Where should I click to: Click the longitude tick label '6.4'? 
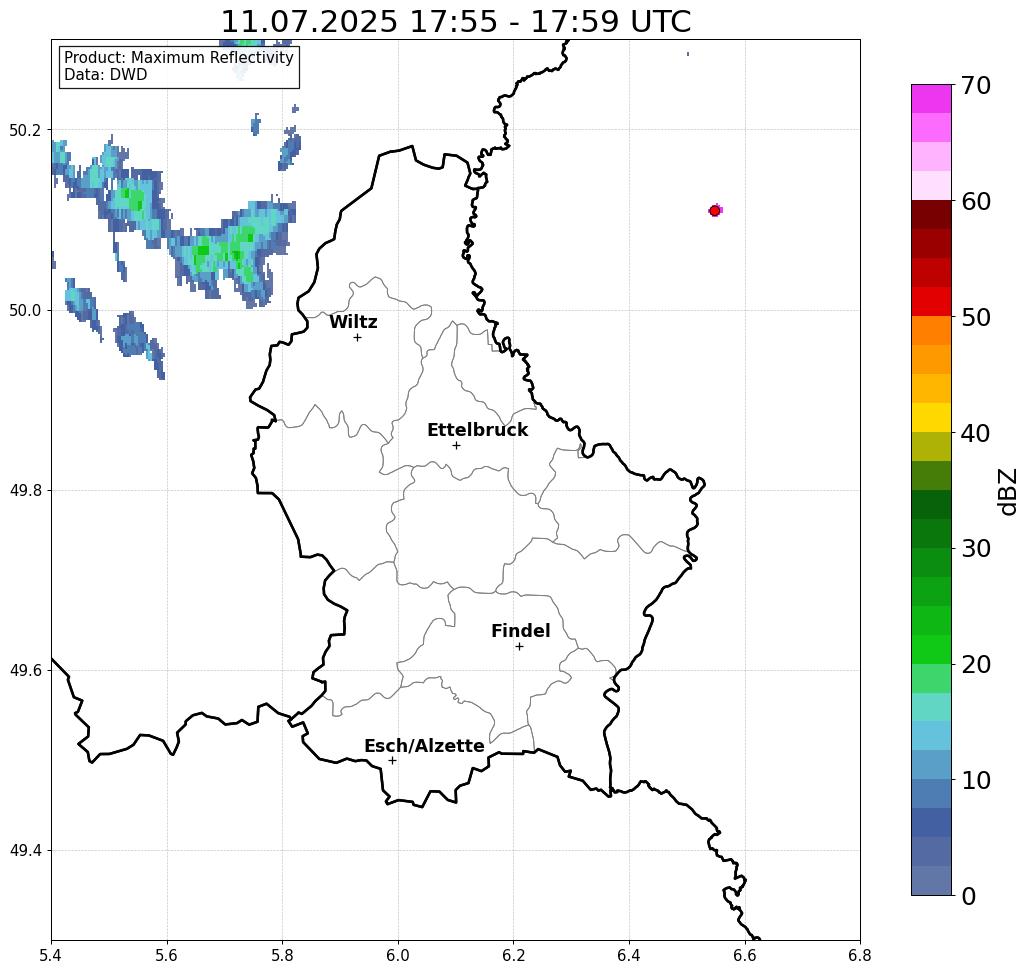click(629, 955)
